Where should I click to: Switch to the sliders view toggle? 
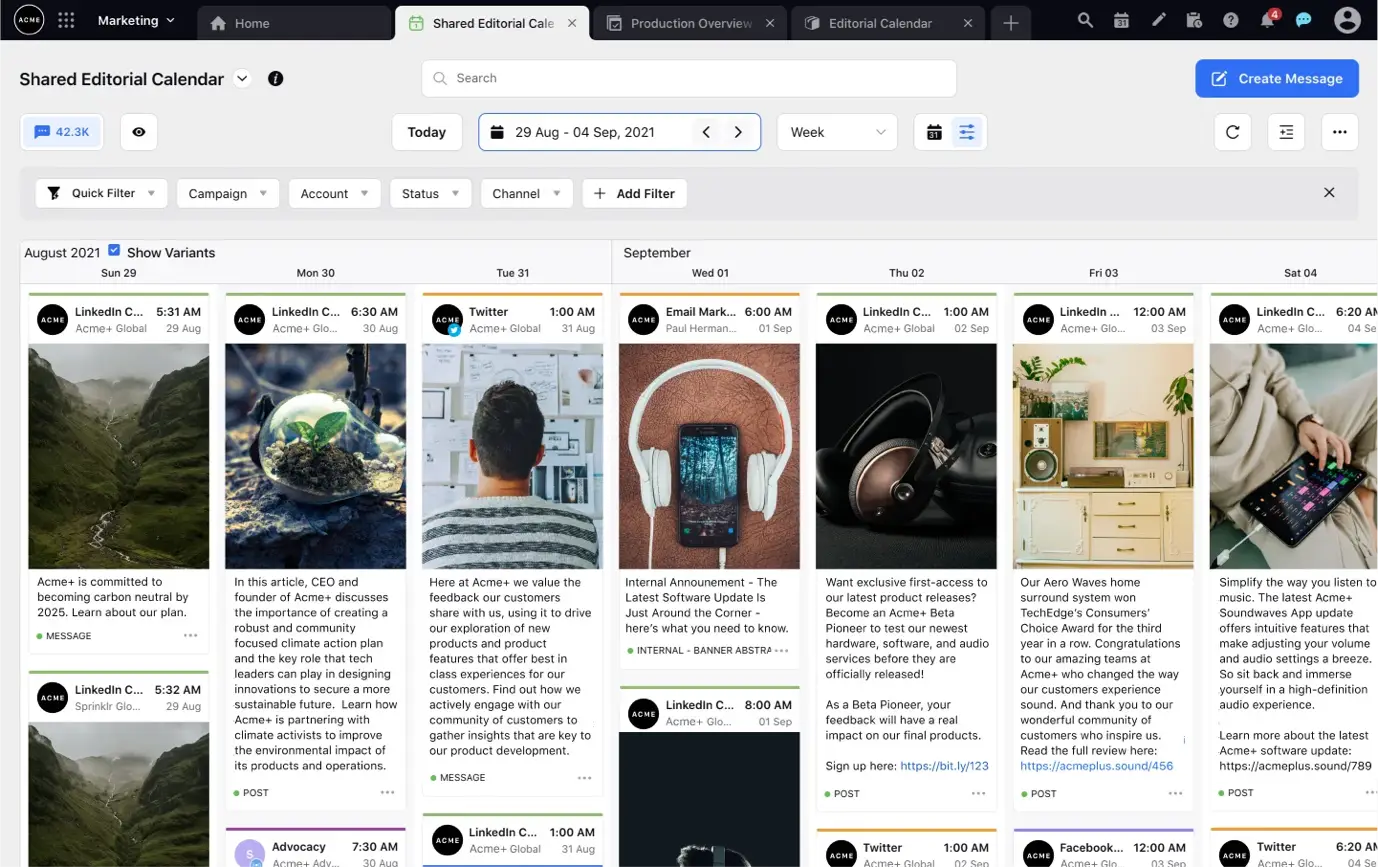point(967,132)
